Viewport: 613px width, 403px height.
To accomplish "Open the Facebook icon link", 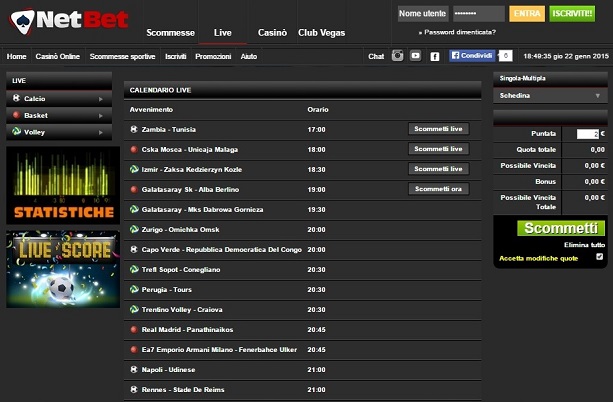I will [x=434, y=57].
